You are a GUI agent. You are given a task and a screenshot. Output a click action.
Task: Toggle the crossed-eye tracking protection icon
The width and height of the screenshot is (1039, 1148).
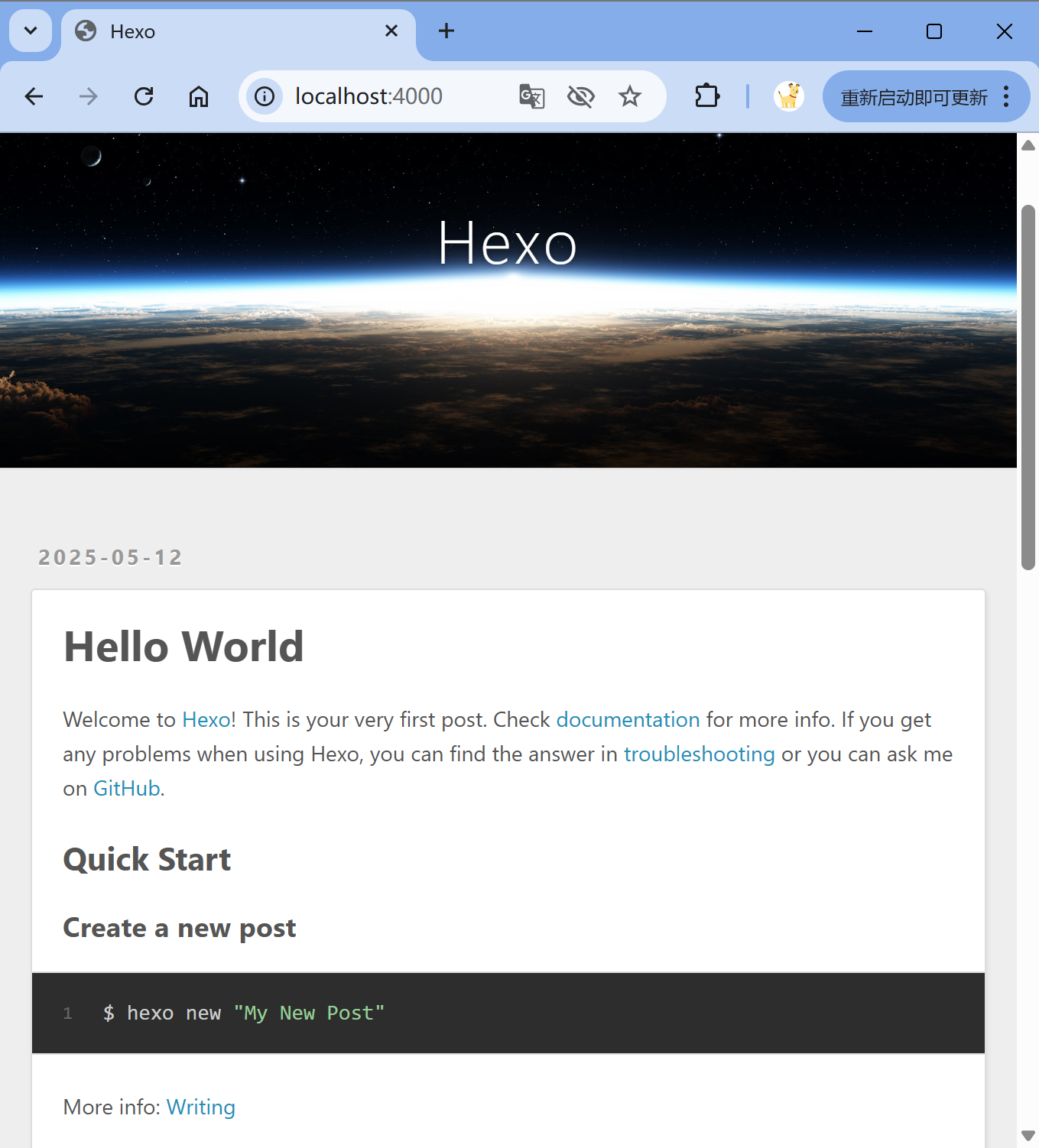(581, 96)
